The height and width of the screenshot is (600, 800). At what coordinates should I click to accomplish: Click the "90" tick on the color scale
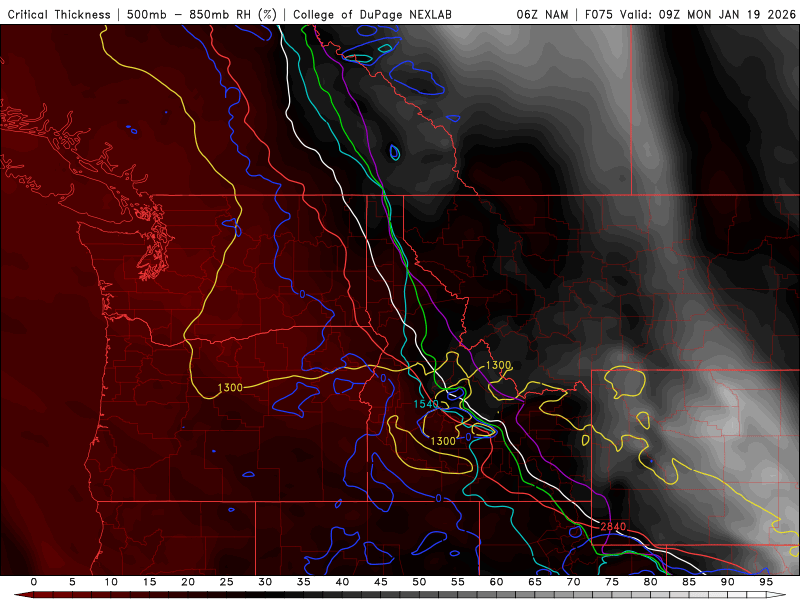click(728, 582)
